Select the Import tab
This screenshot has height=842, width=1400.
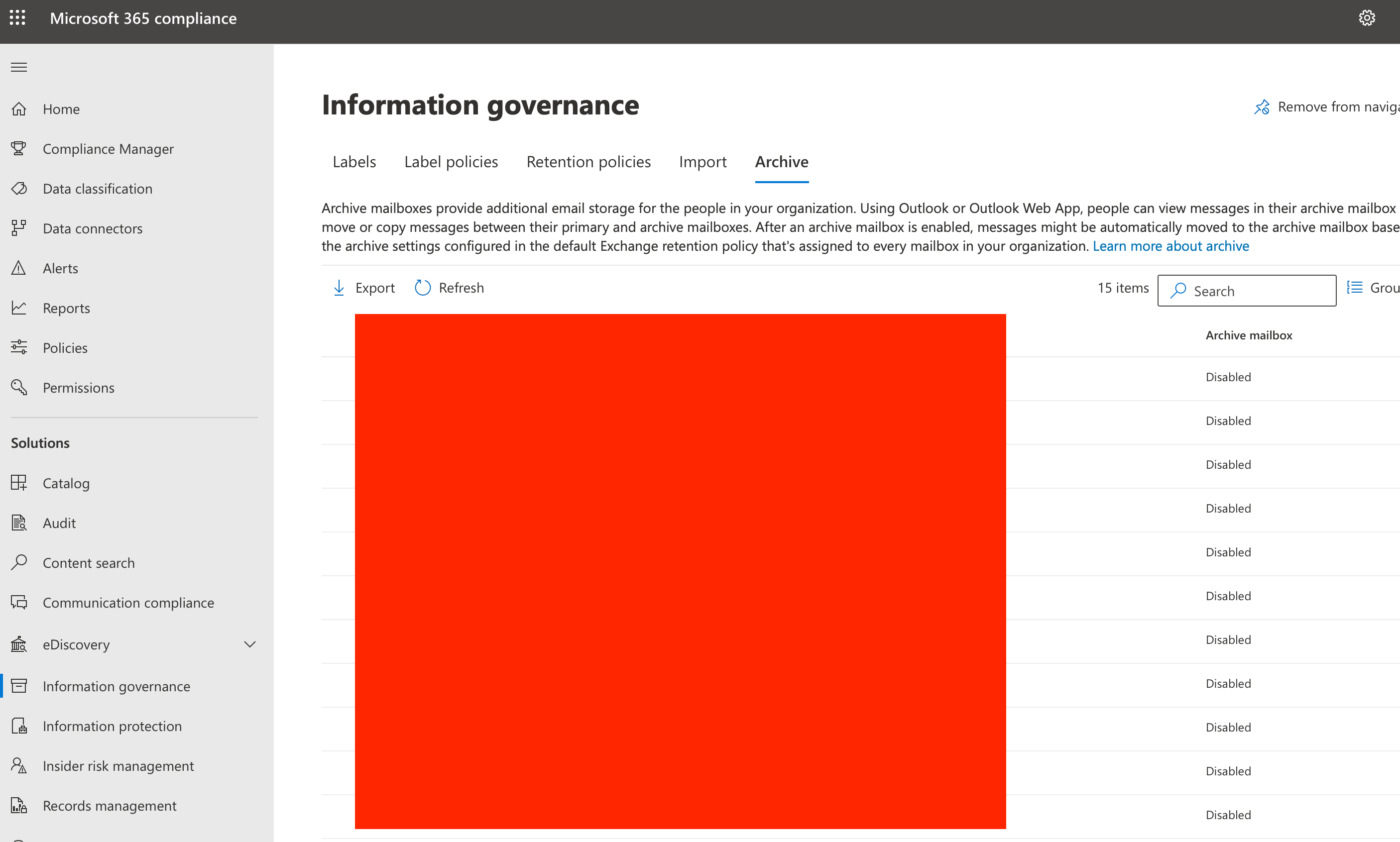pos(702,162)
